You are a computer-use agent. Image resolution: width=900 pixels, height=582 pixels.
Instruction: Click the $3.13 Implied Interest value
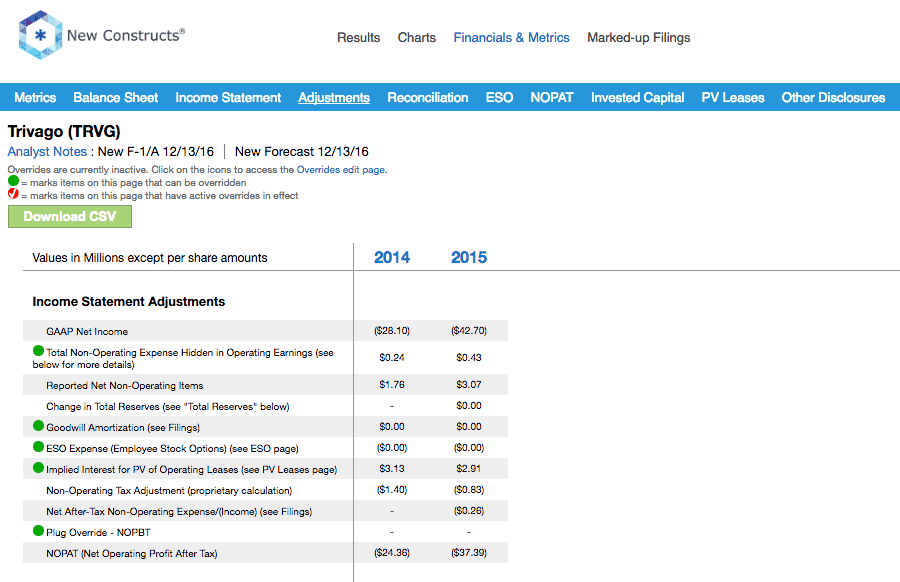click(x=392, y=469)
